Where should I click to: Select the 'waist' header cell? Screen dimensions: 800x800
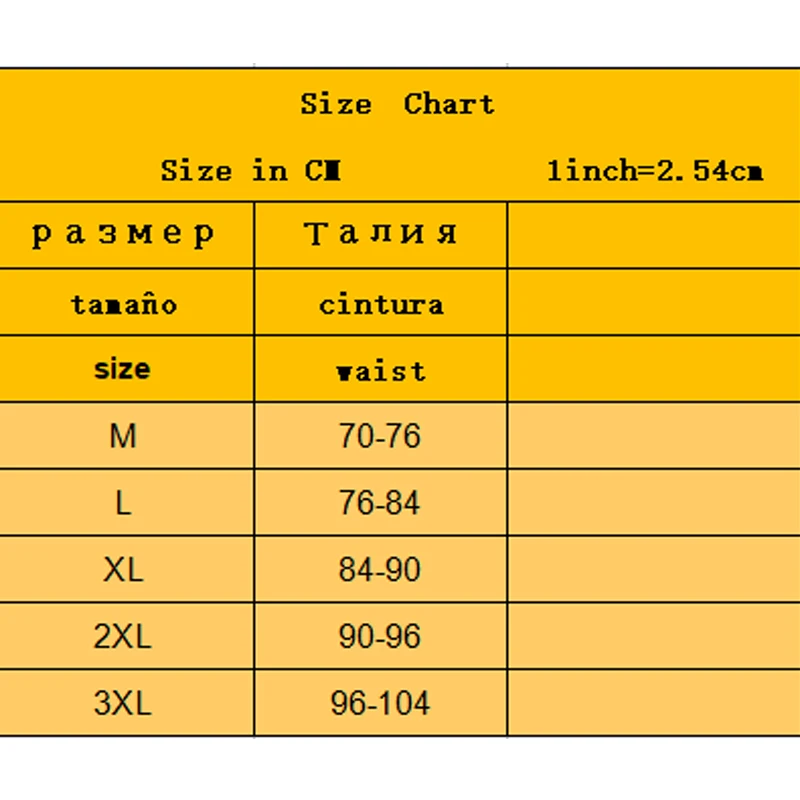coord(380,371)
